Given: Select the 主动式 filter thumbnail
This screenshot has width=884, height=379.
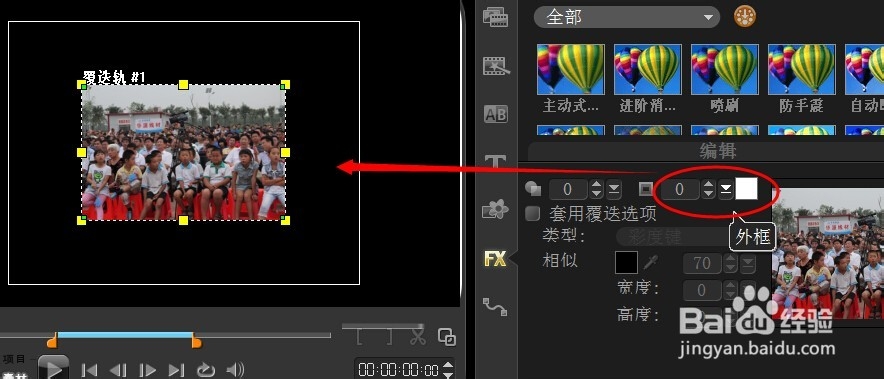Looking at the screenshot, I should [x=571, y=69].
